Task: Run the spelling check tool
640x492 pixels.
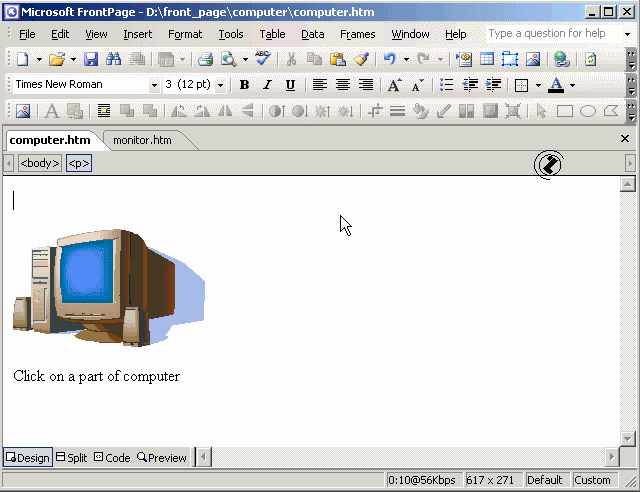Action: (x=263, y=60)
